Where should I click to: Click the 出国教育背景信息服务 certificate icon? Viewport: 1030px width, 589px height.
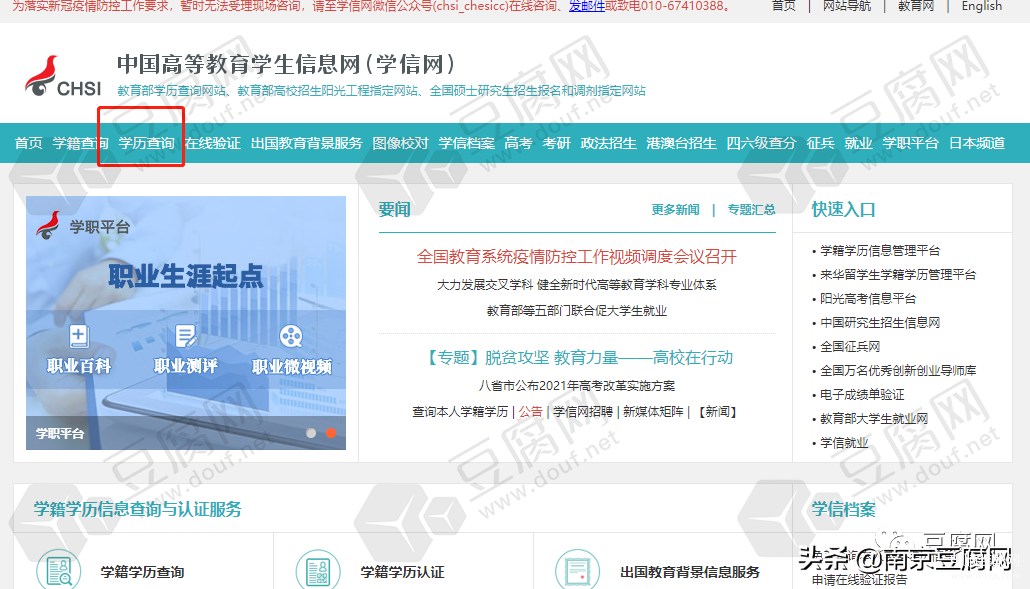tap(577, 569)
